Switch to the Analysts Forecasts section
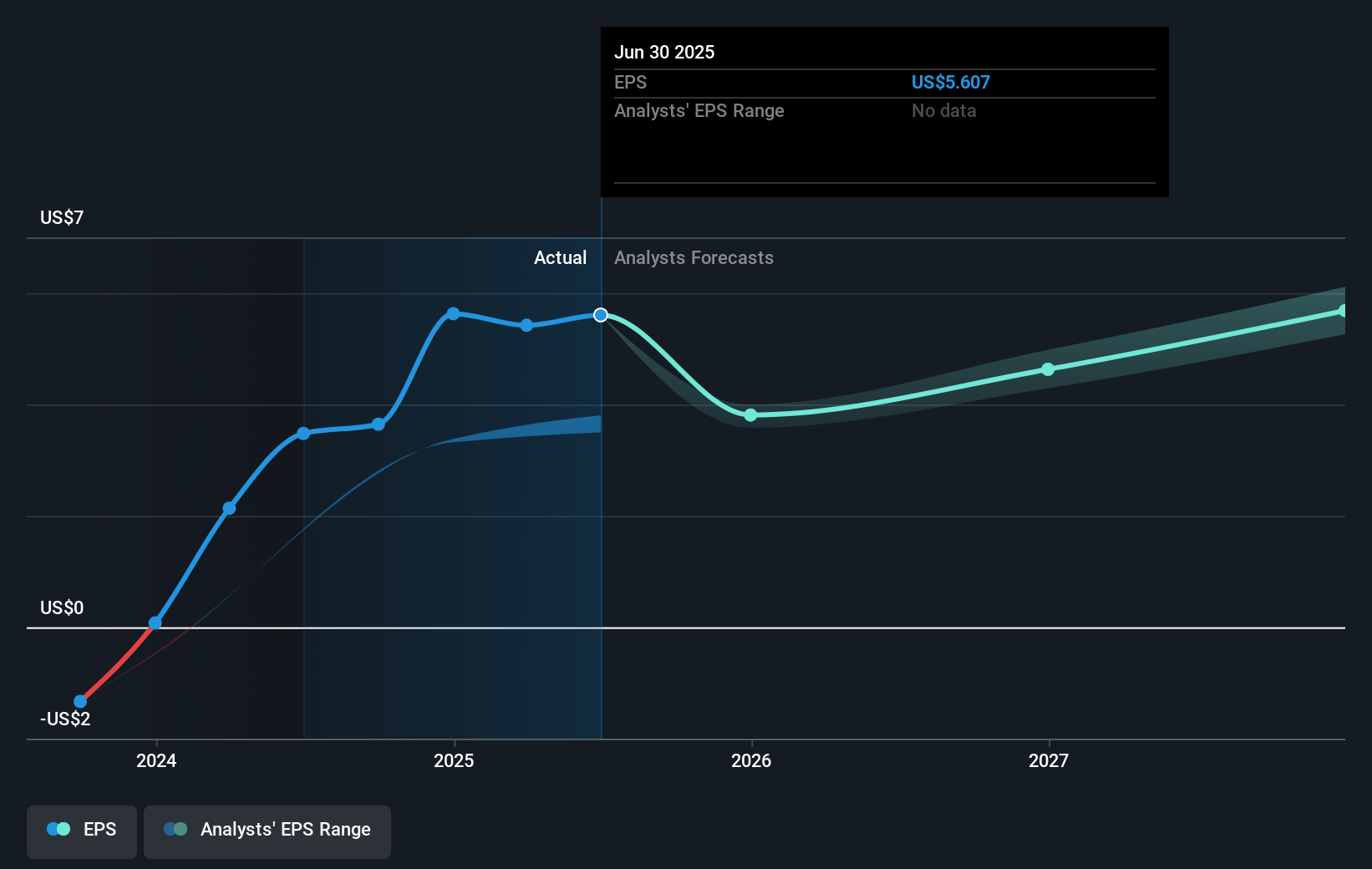Viewport: 1372px width, 869px height. (x=694, y=258)
